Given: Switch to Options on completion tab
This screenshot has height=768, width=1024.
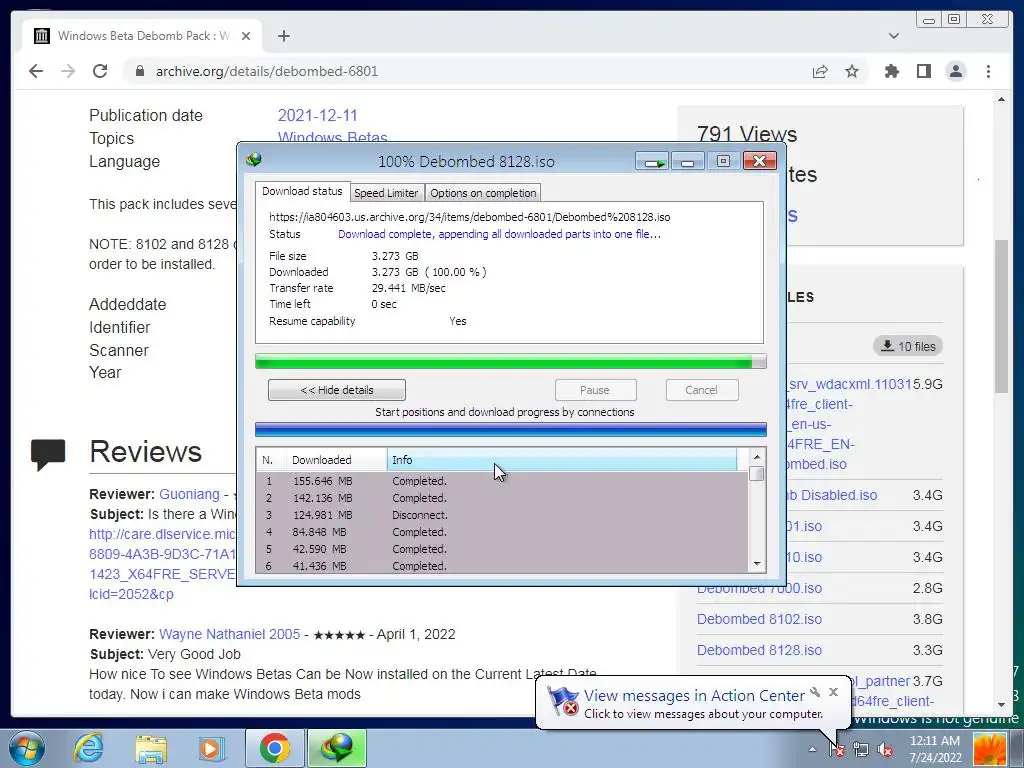Looking at the screenshot, I should [483, 193].
